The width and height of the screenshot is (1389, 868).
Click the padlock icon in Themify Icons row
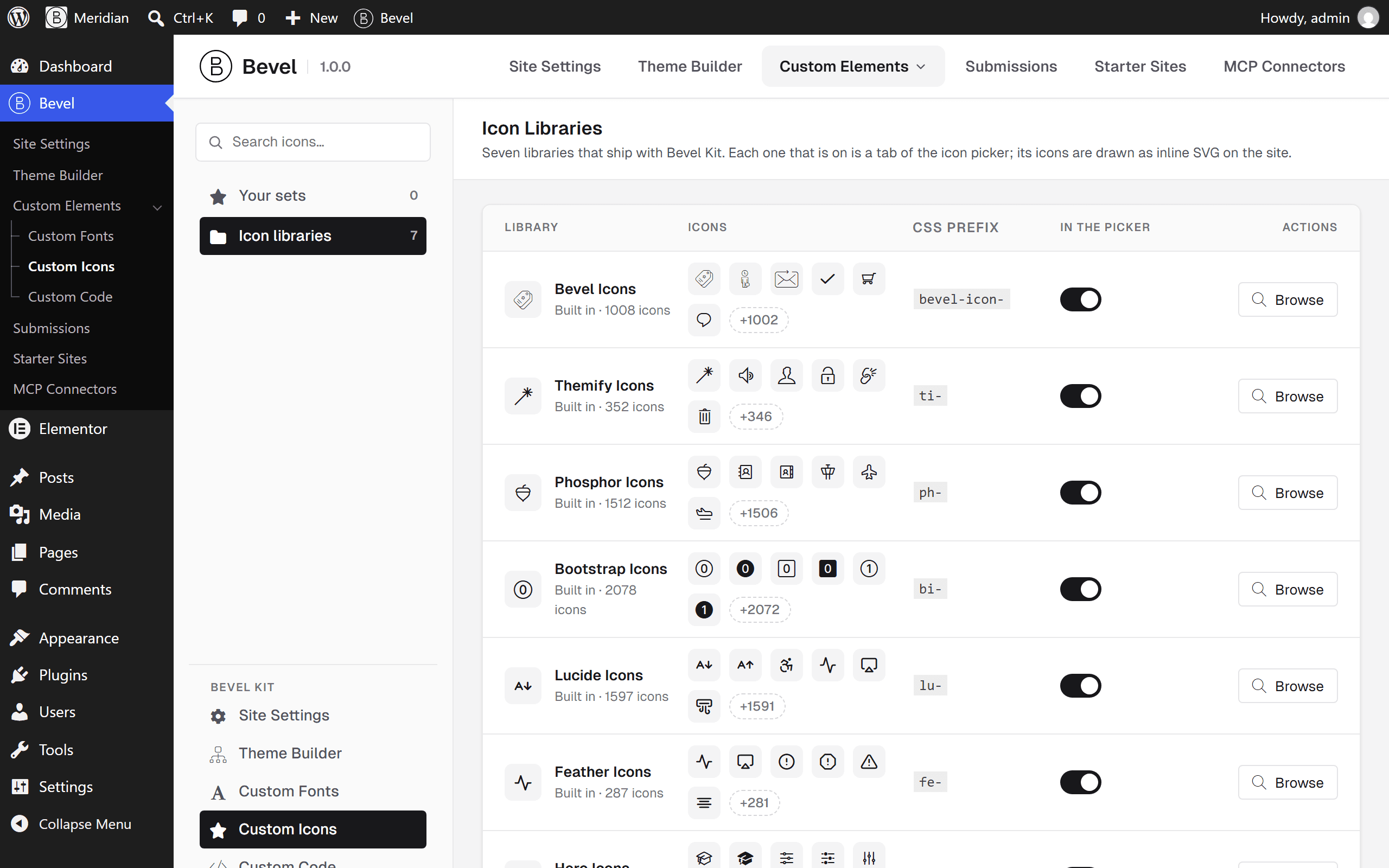(827, 375)
